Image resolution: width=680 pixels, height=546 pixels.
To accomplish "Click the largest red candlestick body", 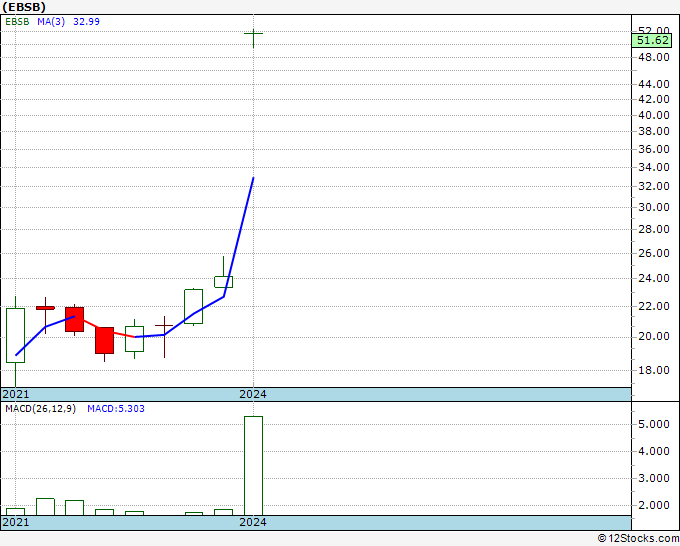I will coord(105,340).
